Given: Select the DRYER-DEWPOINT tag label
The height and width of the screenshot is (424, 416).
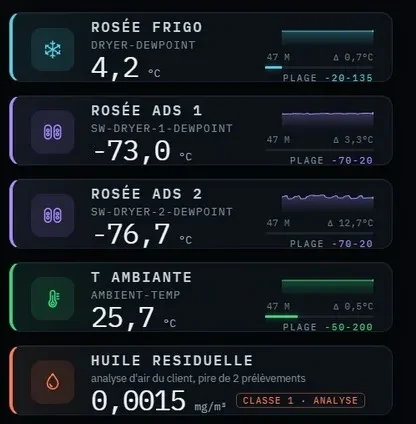Looking at the screenshot, I should (x=143, y=45).
